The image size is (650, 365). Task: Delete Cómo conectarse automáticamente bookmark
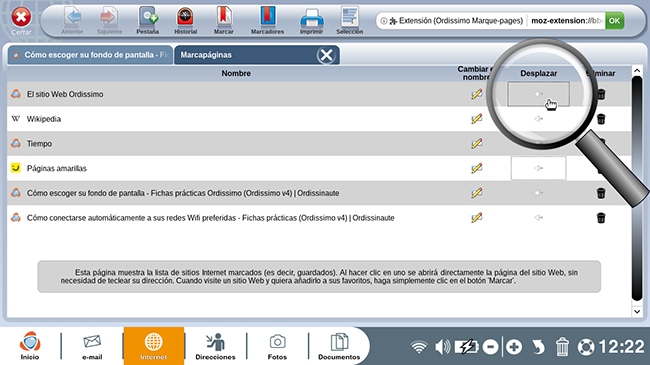coord(601,218)
